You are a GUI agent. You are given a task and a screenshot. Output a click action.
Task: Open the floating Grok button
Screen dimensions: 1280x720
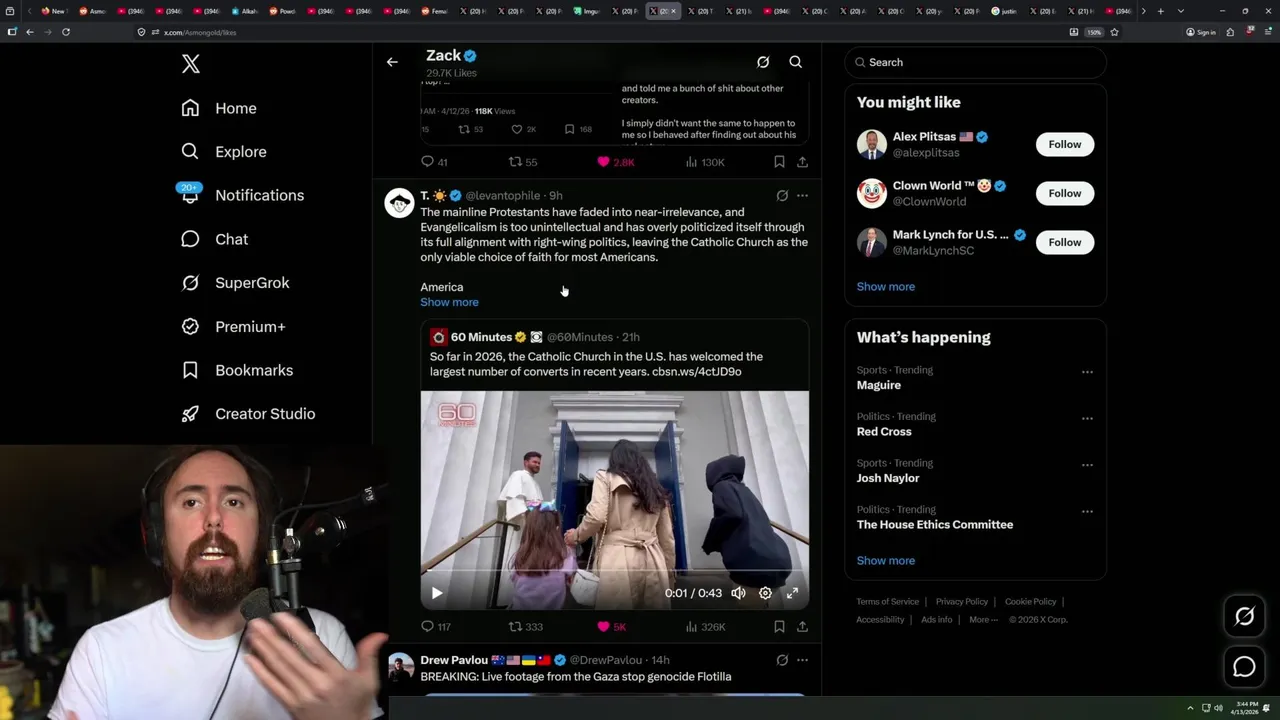1244,617
